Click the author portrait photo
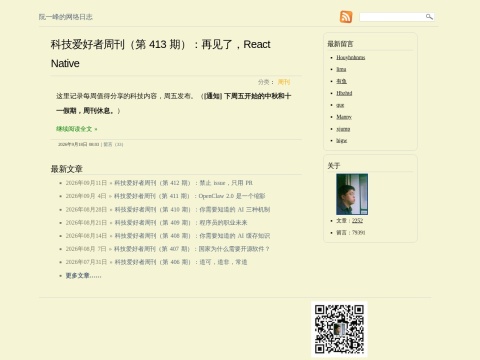 (x=352, y=194)
